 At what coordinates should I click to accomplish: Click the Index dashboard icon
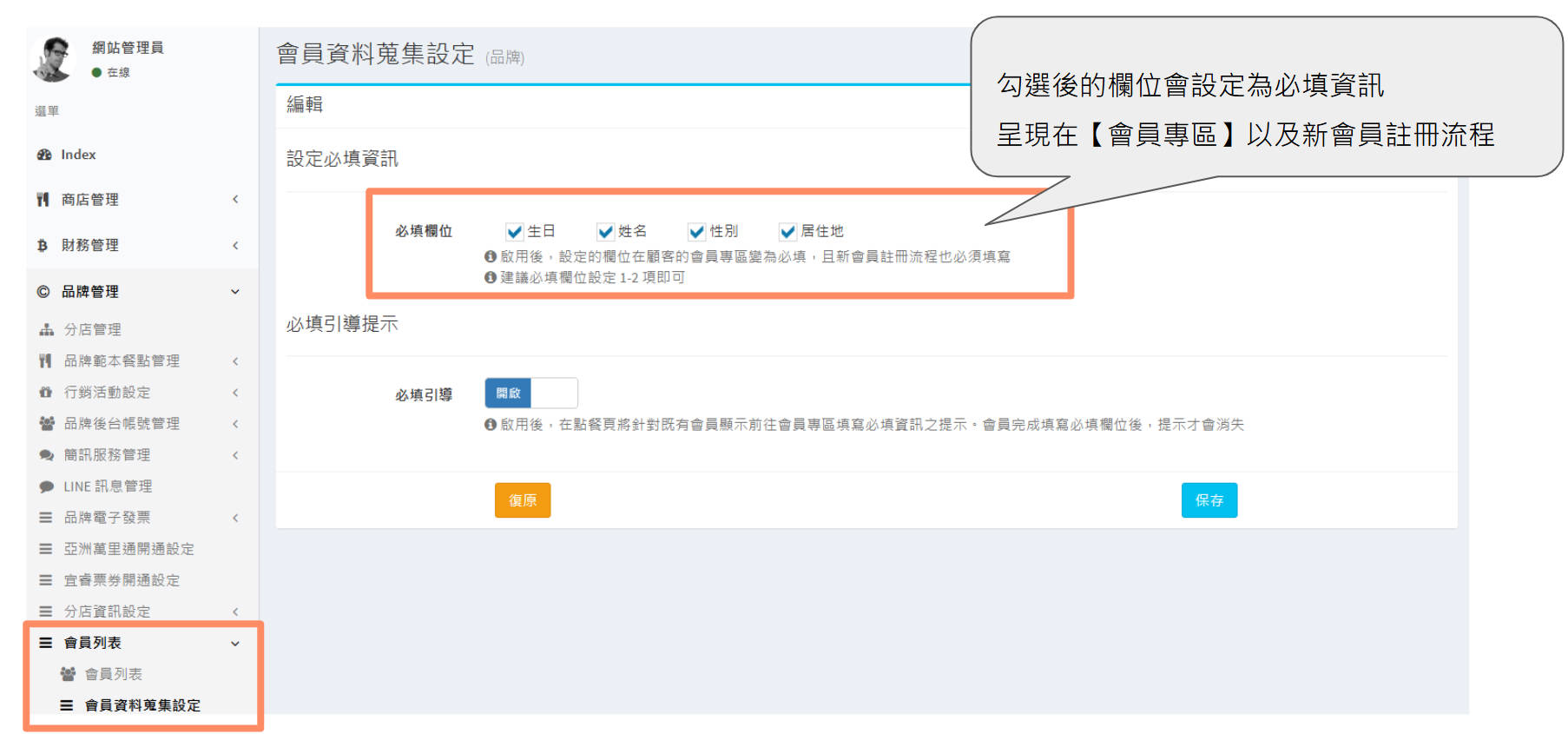(43, 155)
